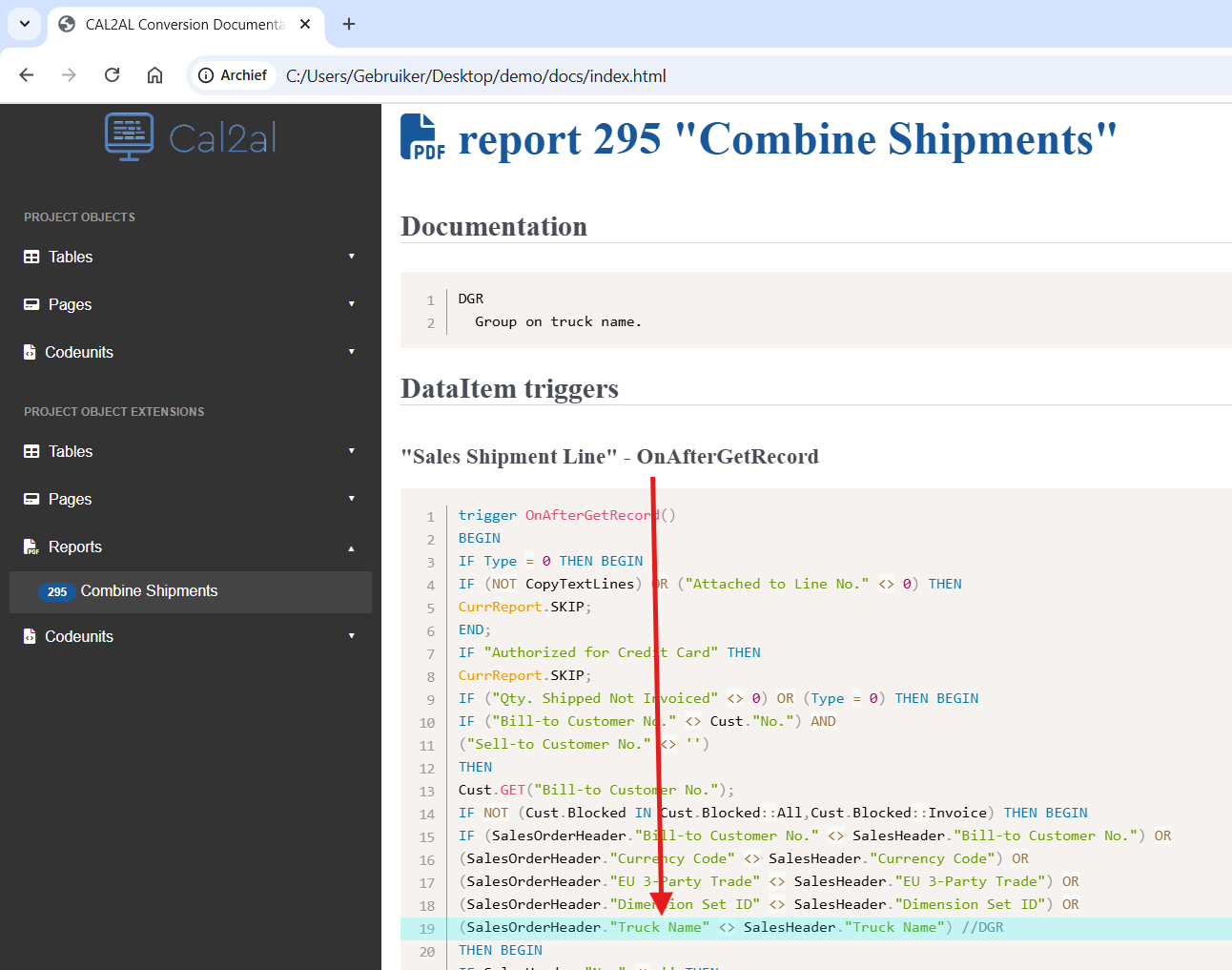1232x970 pixels.
Task: Open a new browser tab
Action: pos(349,24)
